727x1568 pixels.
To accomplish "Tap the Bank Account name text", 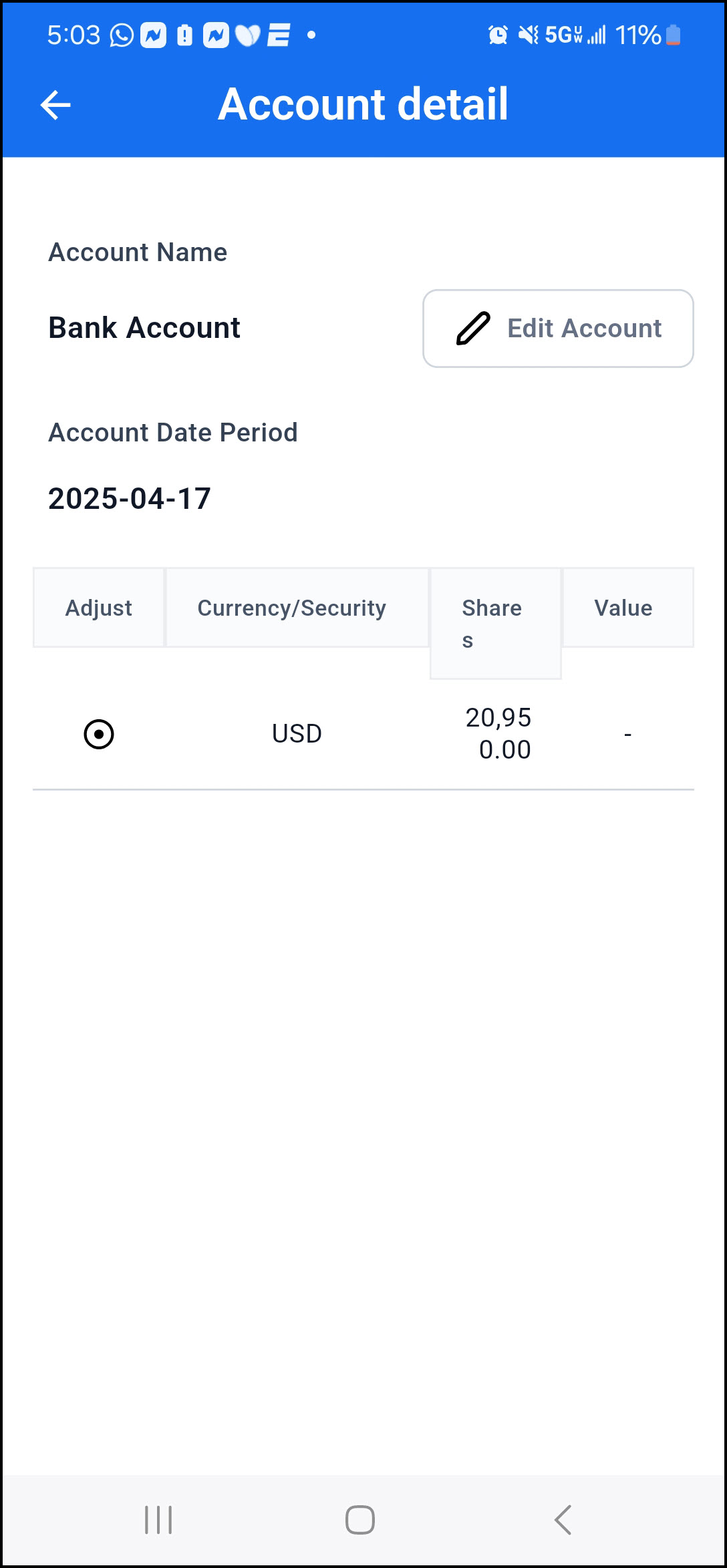I will tap(144, 328).
